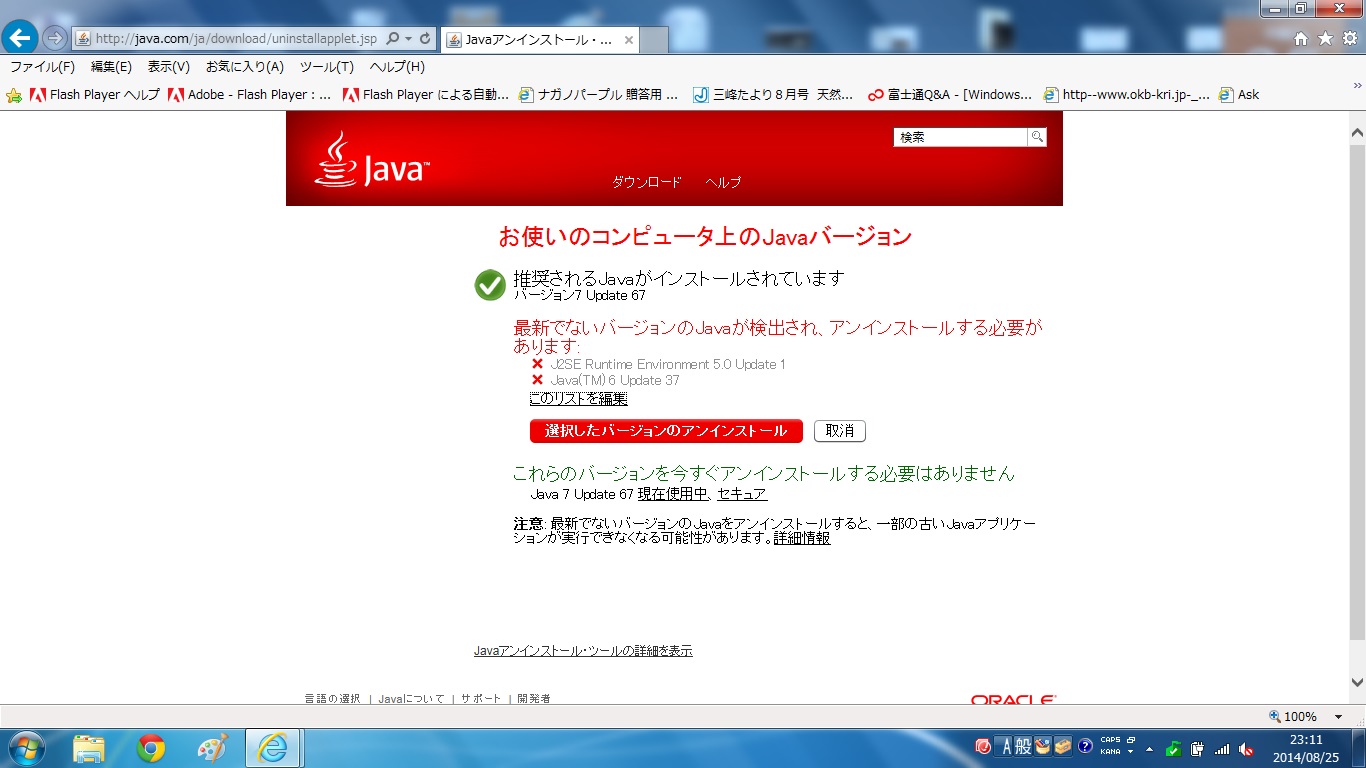The image size is (1366, 768).
Task: Click 言語の選択 footer link
Action: 332,698
